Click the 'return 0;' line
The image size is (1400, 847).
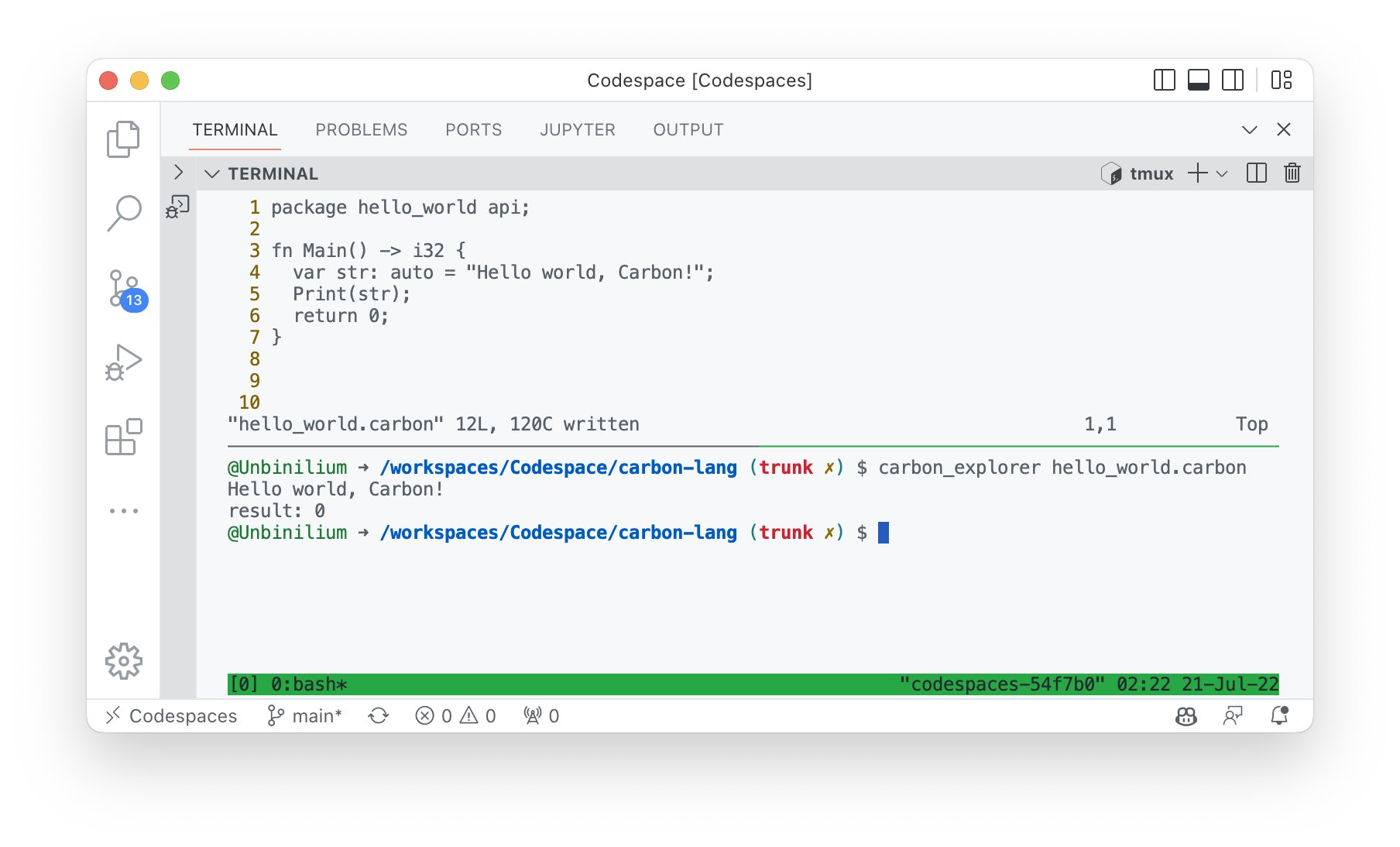[341, 316]
